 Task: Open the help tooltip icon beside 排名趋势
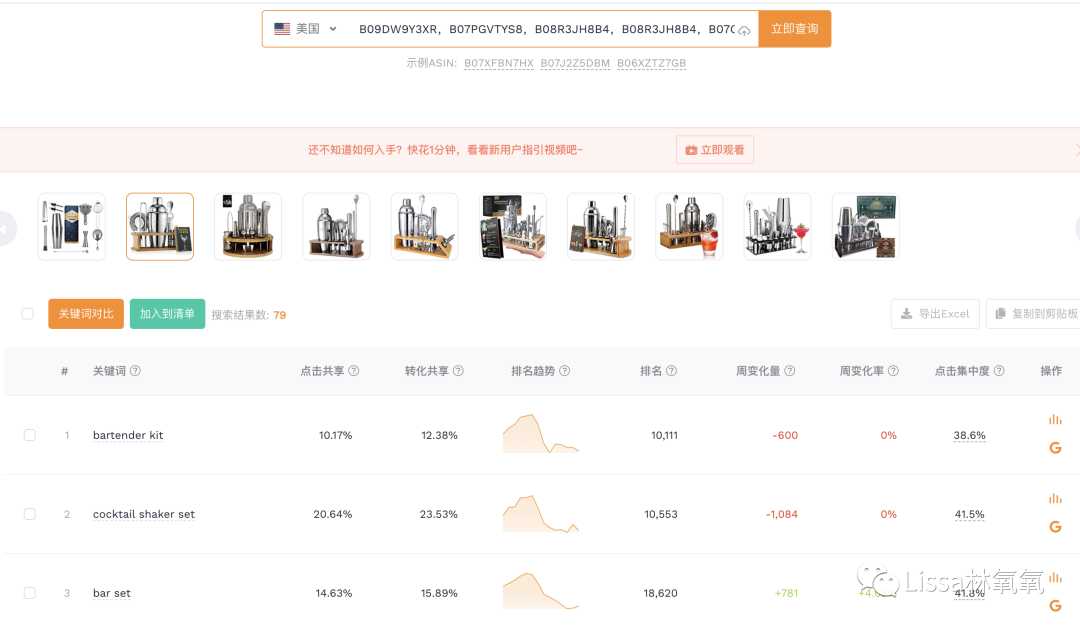pyautogui.click(x=564, y=371)
